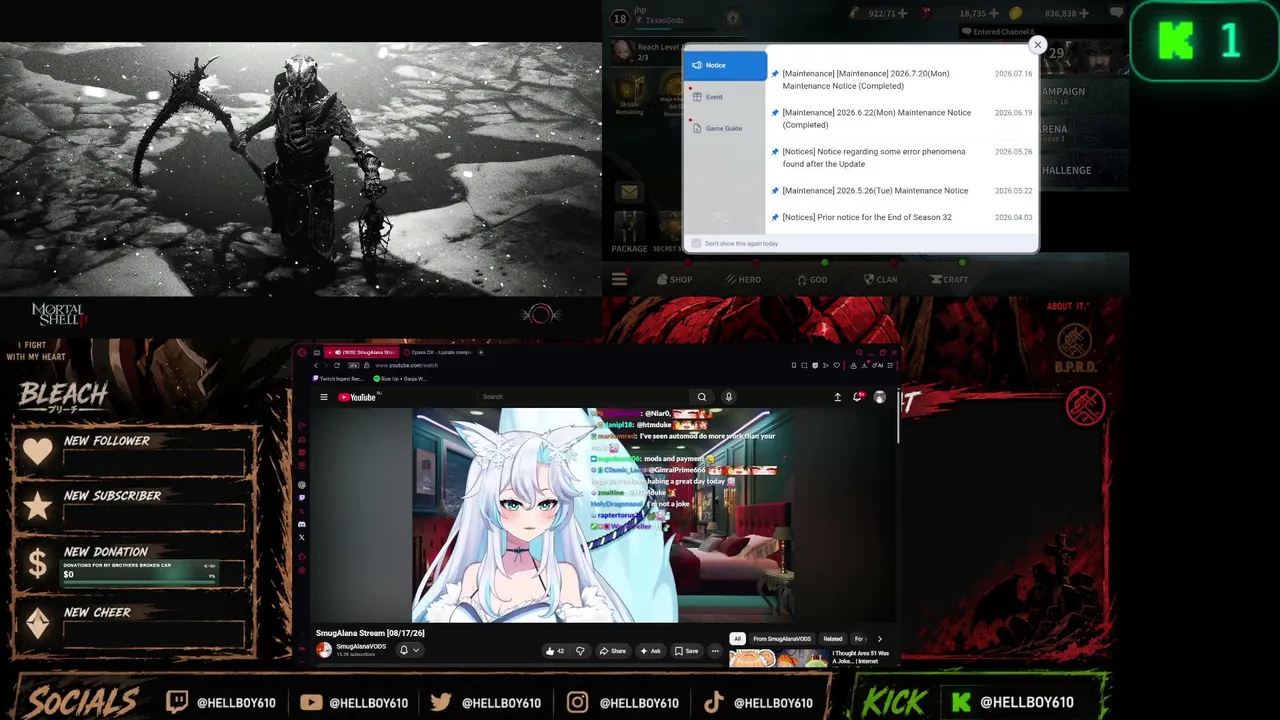Viewport: 1280px width, 720px height.
Task: Open the SmugAlanaVODS channel avatar
Action: [324, 650]
